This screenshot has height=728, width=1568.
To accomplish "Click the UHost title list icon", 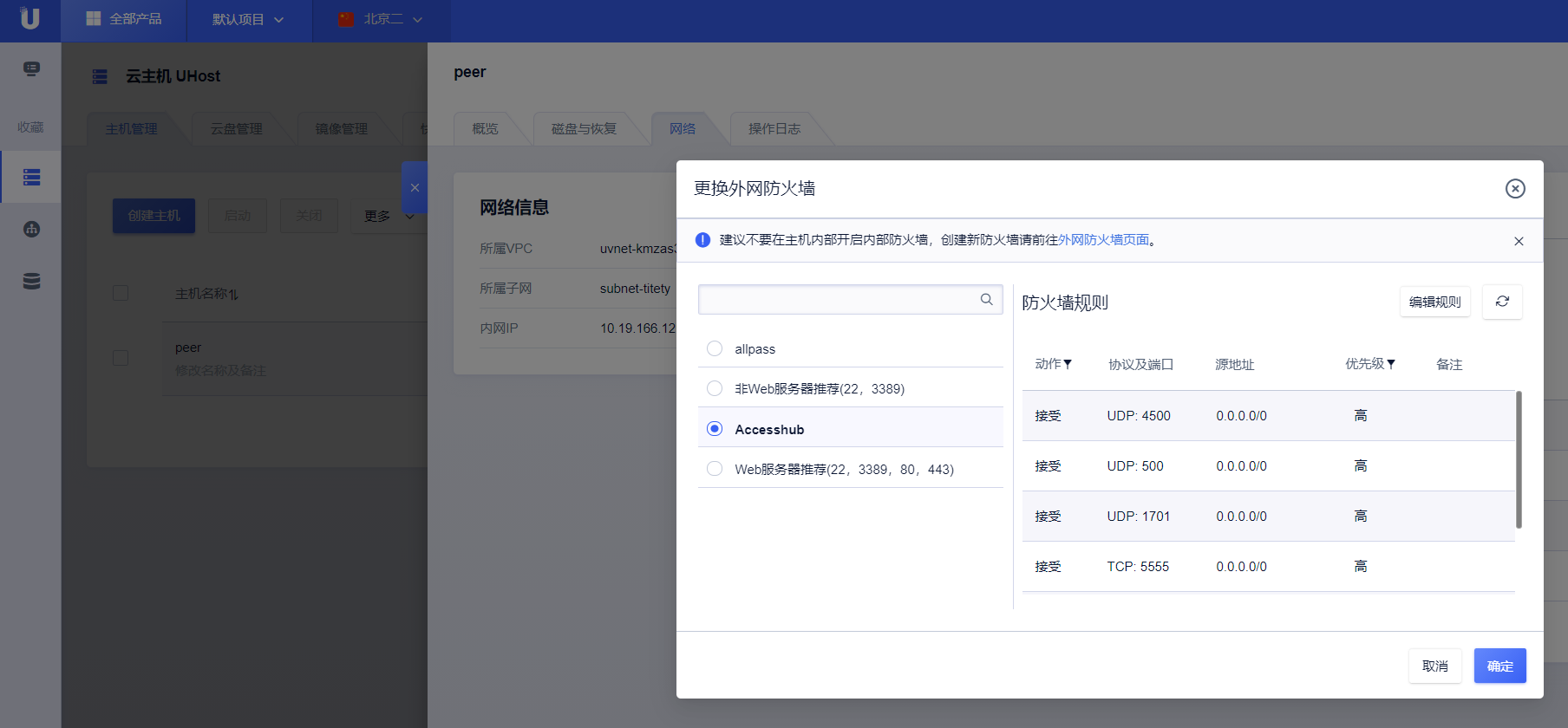I will [x=100, y=76].
